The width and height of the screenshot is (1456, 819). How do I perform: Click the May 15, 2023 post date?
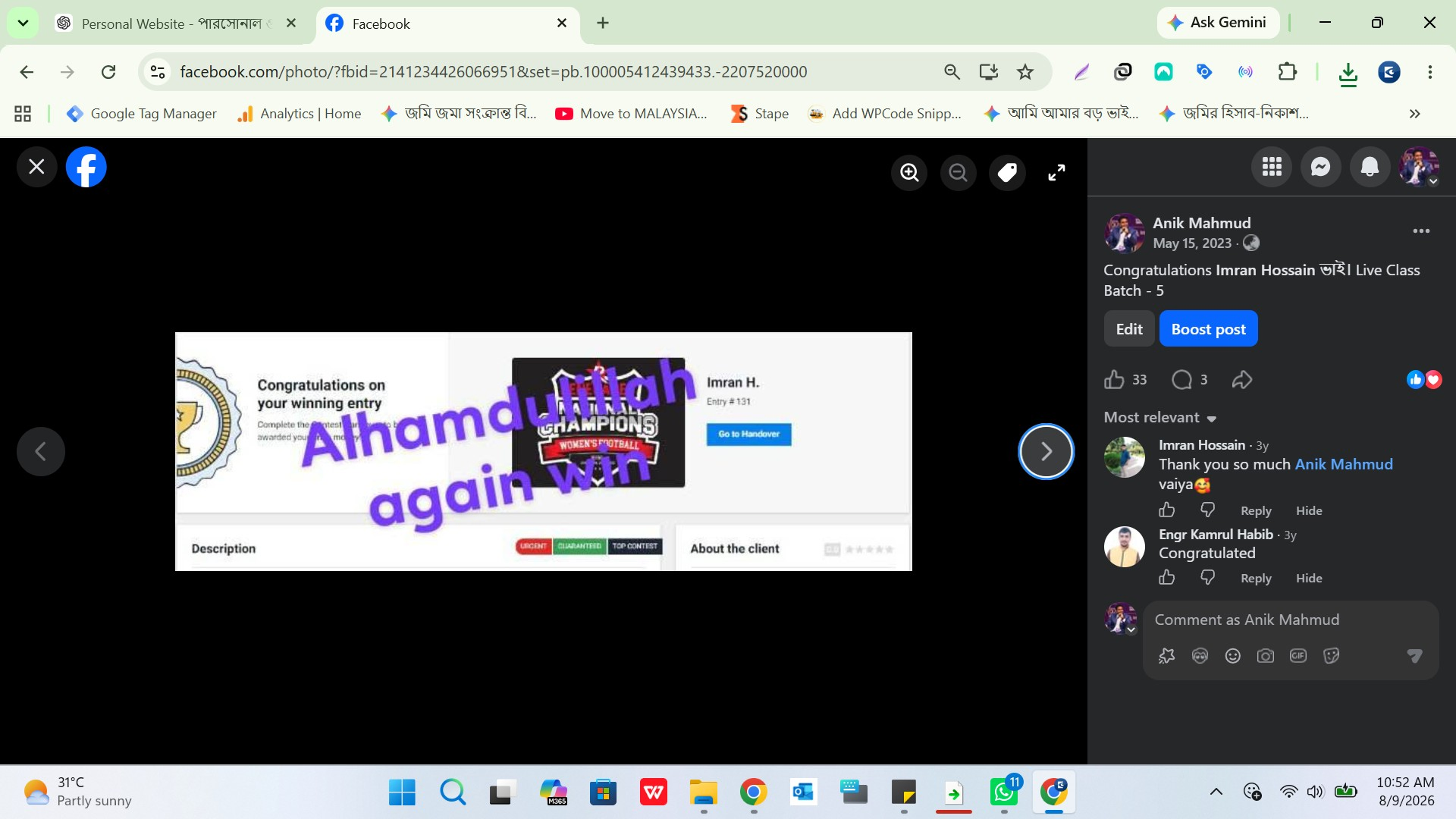click(x=1192, y=243)
